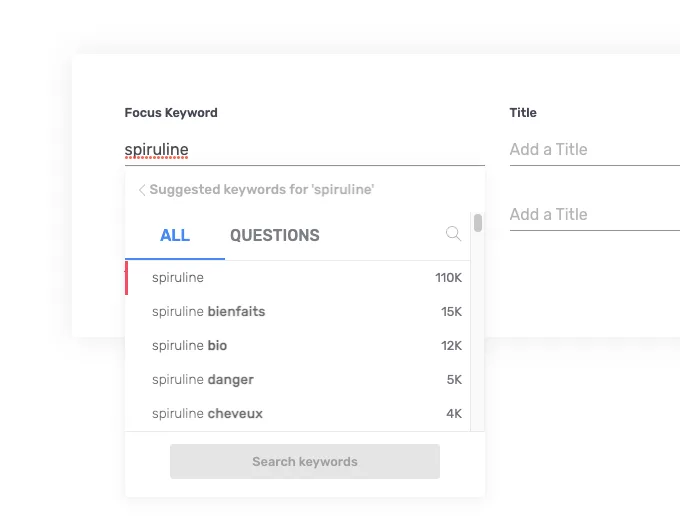Image resolution: width=680 pixels, height=530 pixels.
Task: Select the 'spiruline bio' keyword
Action: point(298,346)
